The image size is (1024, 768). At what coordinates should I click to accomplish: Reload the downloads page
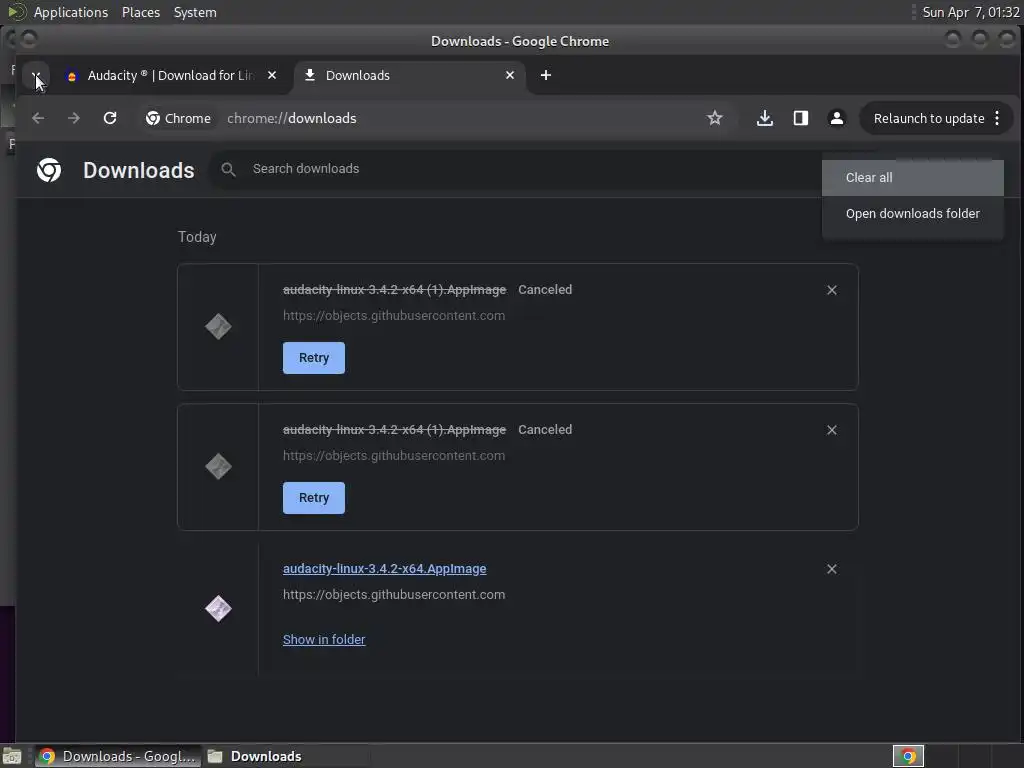[x=110, y=118]
